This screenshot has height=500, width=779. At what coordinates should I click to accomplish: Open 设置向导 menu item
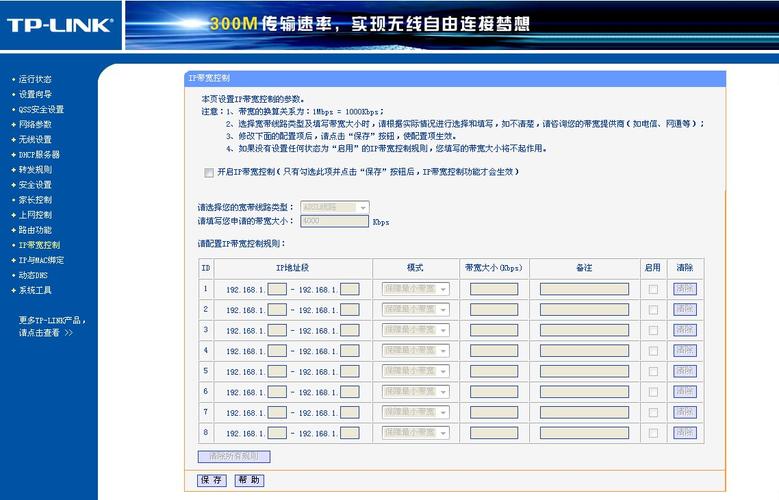pos(35,94)
